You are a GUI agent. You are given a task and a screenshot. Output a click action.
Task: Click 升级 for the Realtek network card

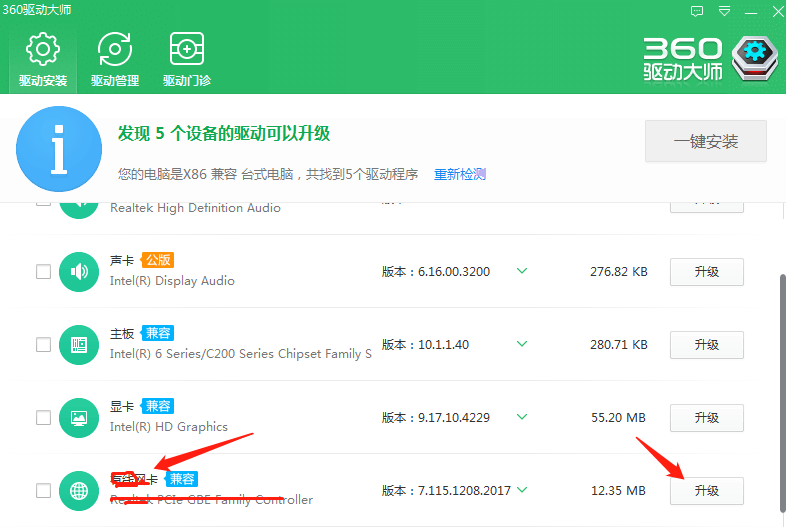[707, 491]
